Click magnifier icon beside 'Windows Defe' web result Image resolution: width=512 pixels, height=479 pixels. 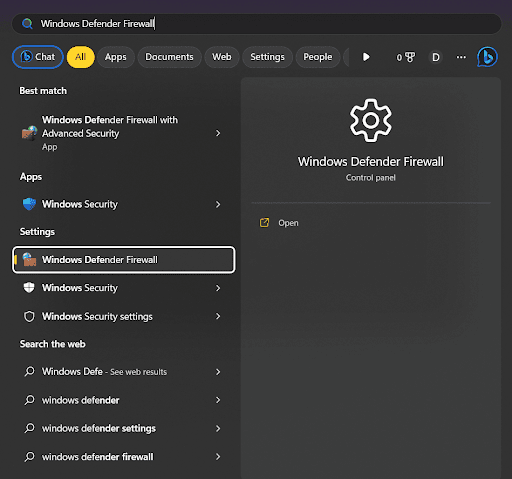pyautogui.click(x=29, y=371)
